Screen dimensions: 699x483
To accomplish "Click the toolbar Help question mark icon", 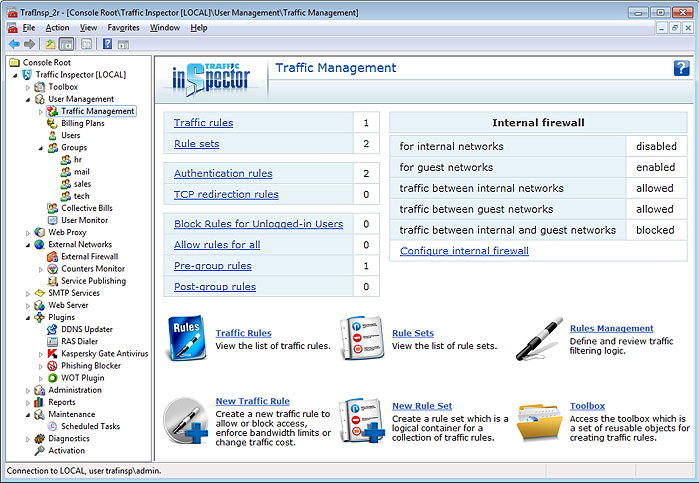I will (107, 44).
